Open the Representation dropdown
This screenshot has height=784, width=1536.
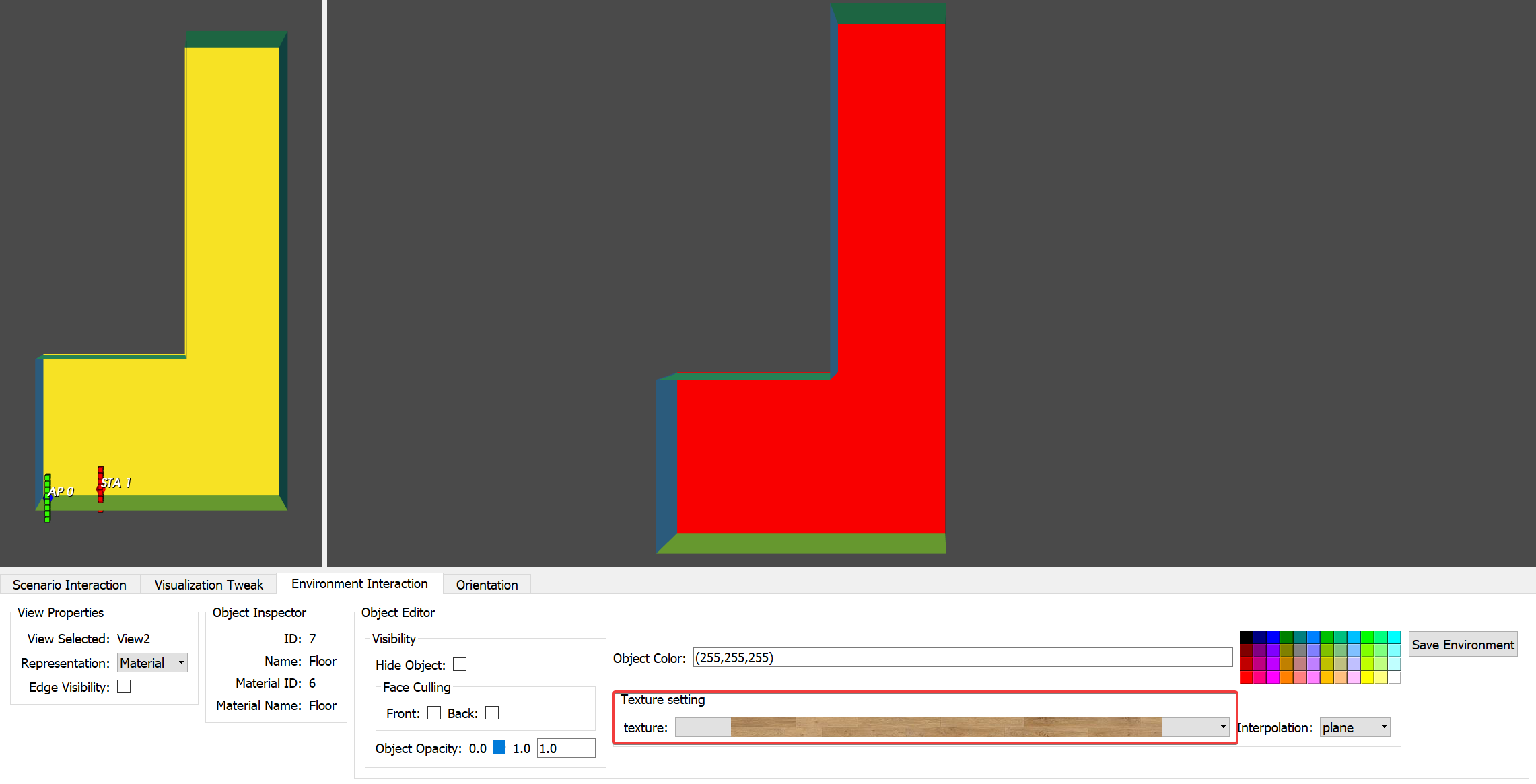[152, 663]
